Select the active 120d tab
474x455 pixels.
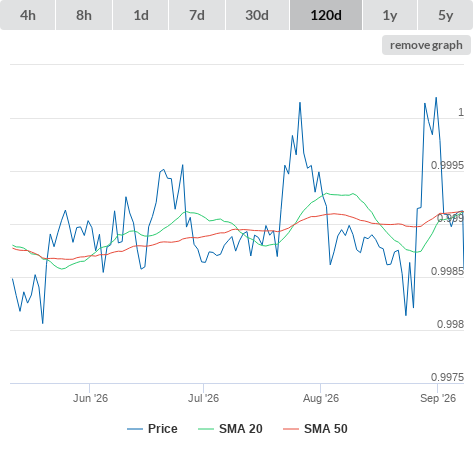tap(326, 15)
